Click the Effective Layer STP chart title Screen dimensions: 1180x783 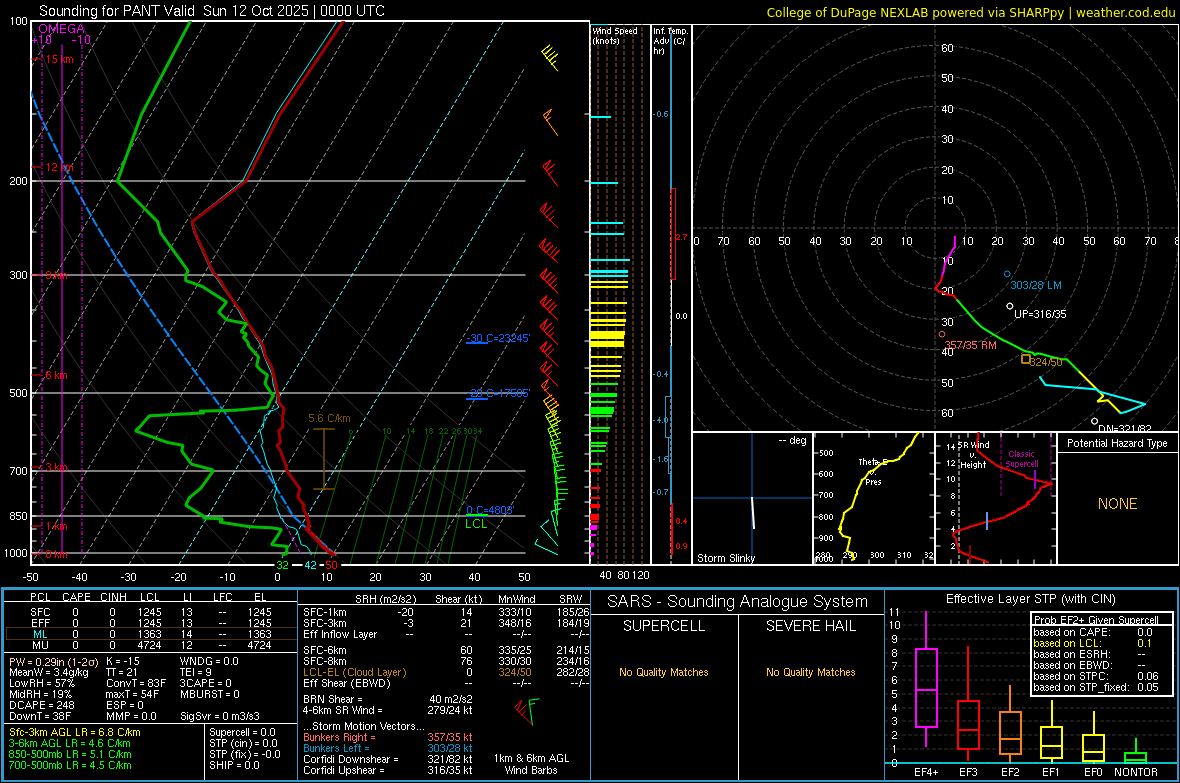click(1030, 599)
